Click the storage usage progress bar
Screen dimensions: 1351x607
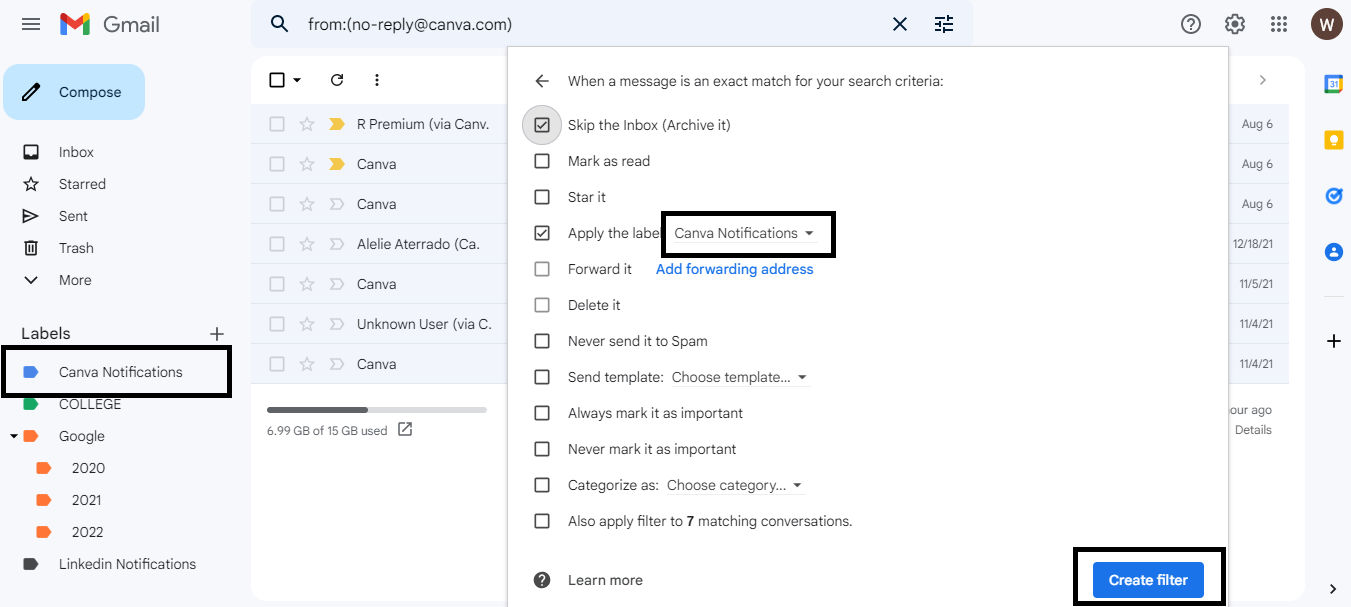[376, 410]
